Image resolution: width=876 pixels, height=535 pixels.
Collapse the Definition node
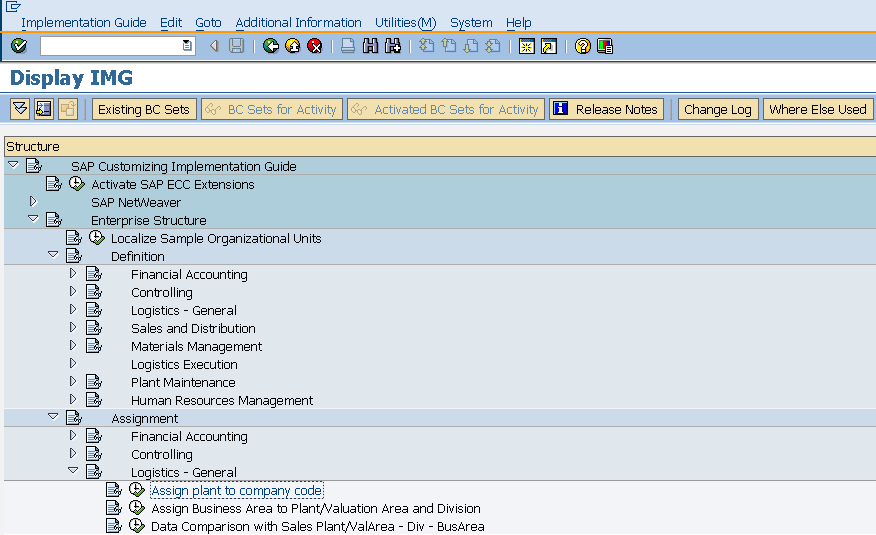[x=53, y=255]
